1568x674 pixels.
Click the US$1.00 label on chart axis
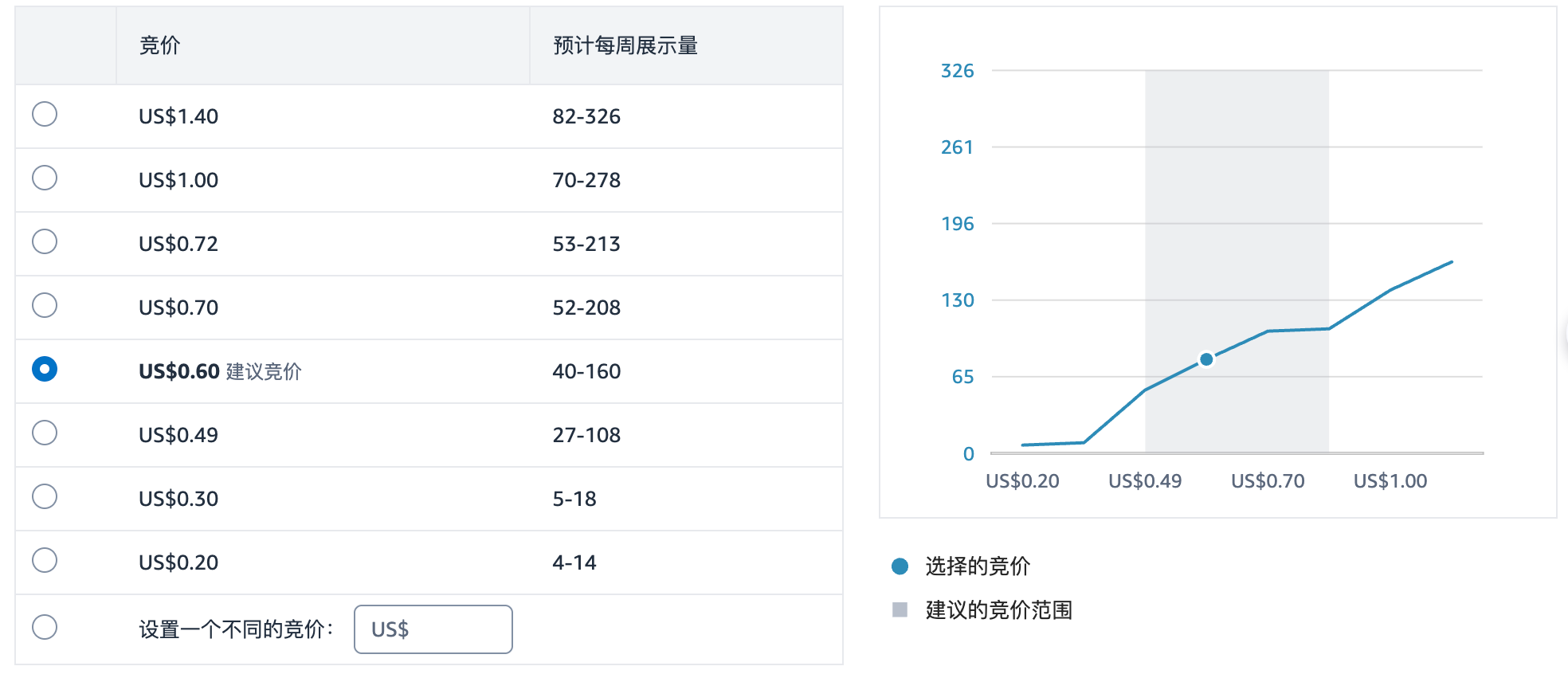pyautogui.click(x=1390, y=481)
